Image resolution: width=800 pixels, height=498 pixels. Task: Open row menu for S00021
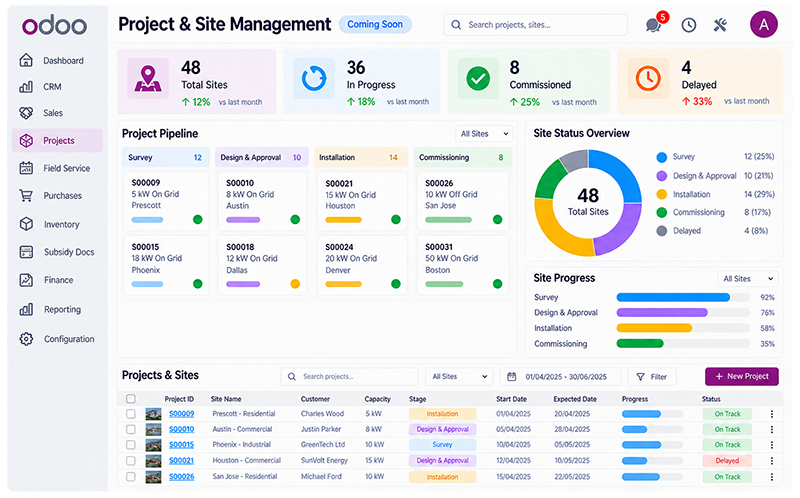pos(771,460)
